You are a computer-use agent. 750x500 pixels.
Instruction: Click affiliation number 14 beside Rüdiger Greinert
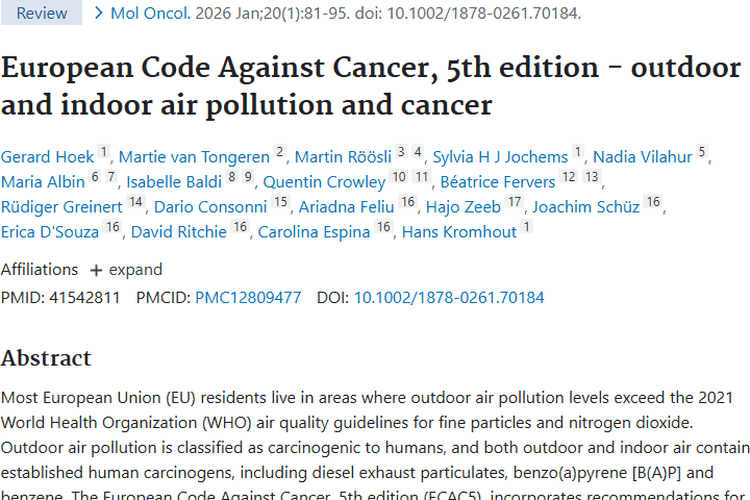[137, 203]
